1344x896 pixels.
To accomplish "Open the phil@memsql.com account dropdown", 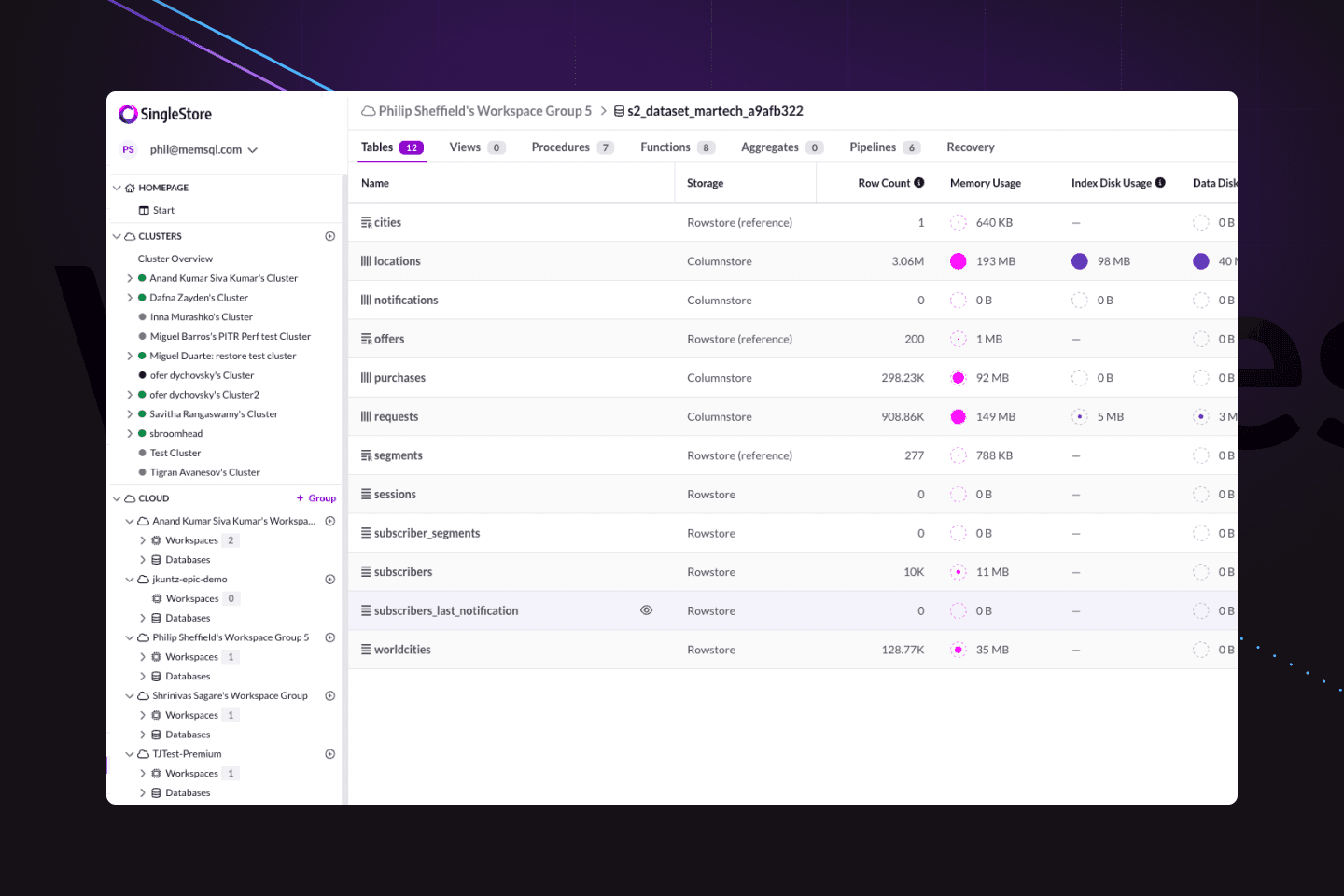I will 203,149.
